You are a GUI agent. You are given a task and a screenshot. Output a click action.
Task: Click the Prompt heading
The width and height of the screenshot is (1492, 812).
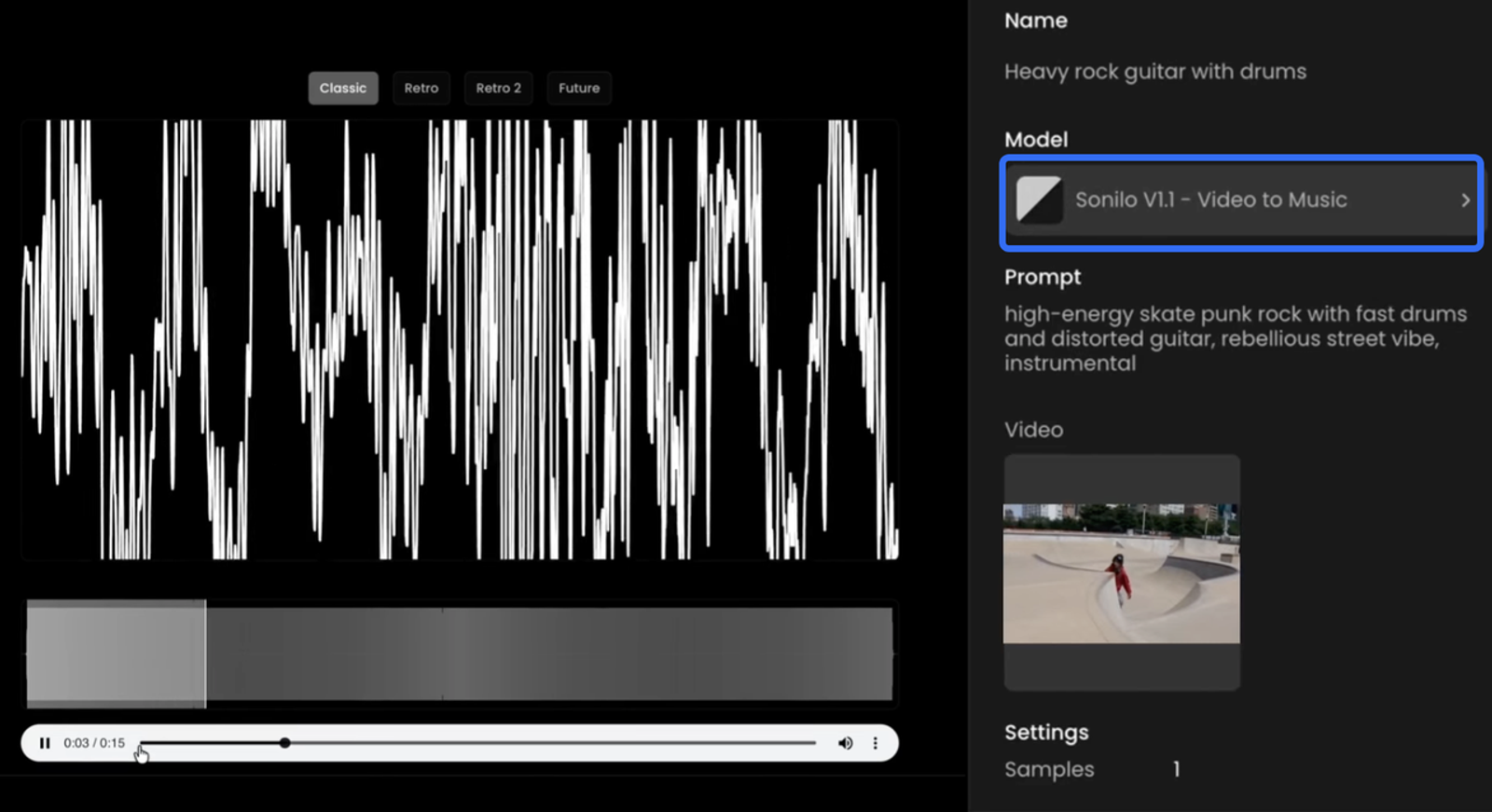[1043, 277]
